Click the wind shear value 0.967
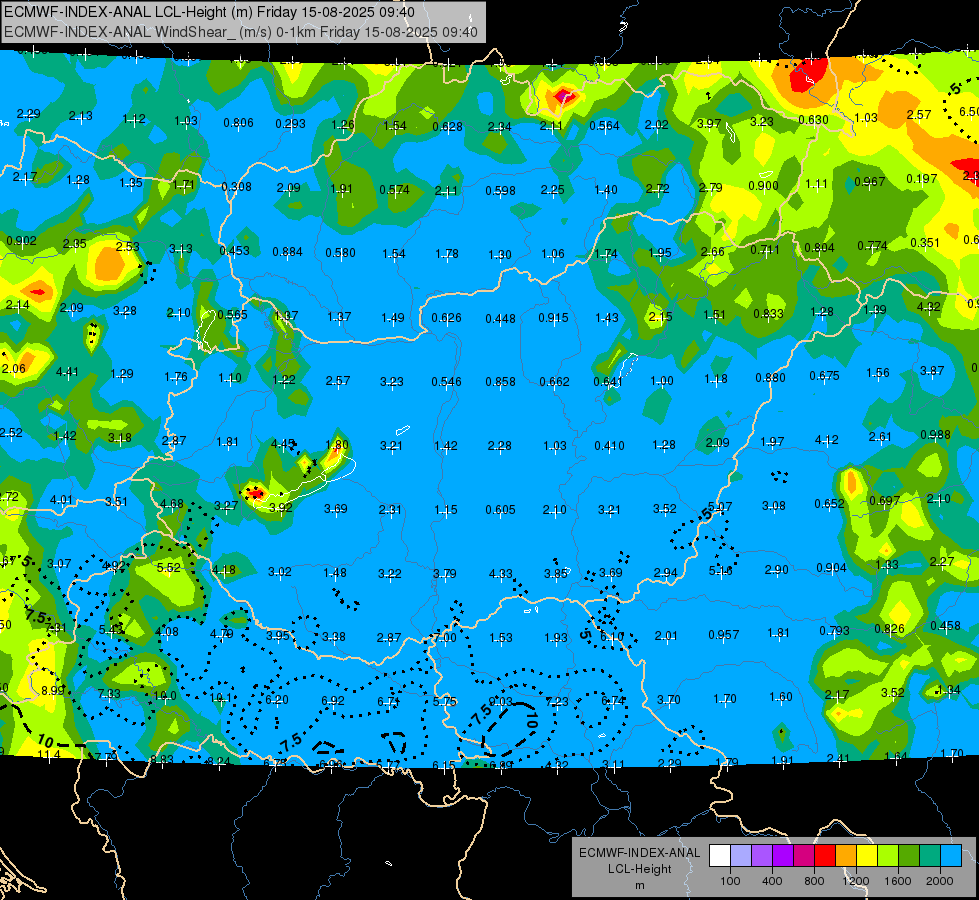This screenshot has height=900, width=979. point(870,182)
